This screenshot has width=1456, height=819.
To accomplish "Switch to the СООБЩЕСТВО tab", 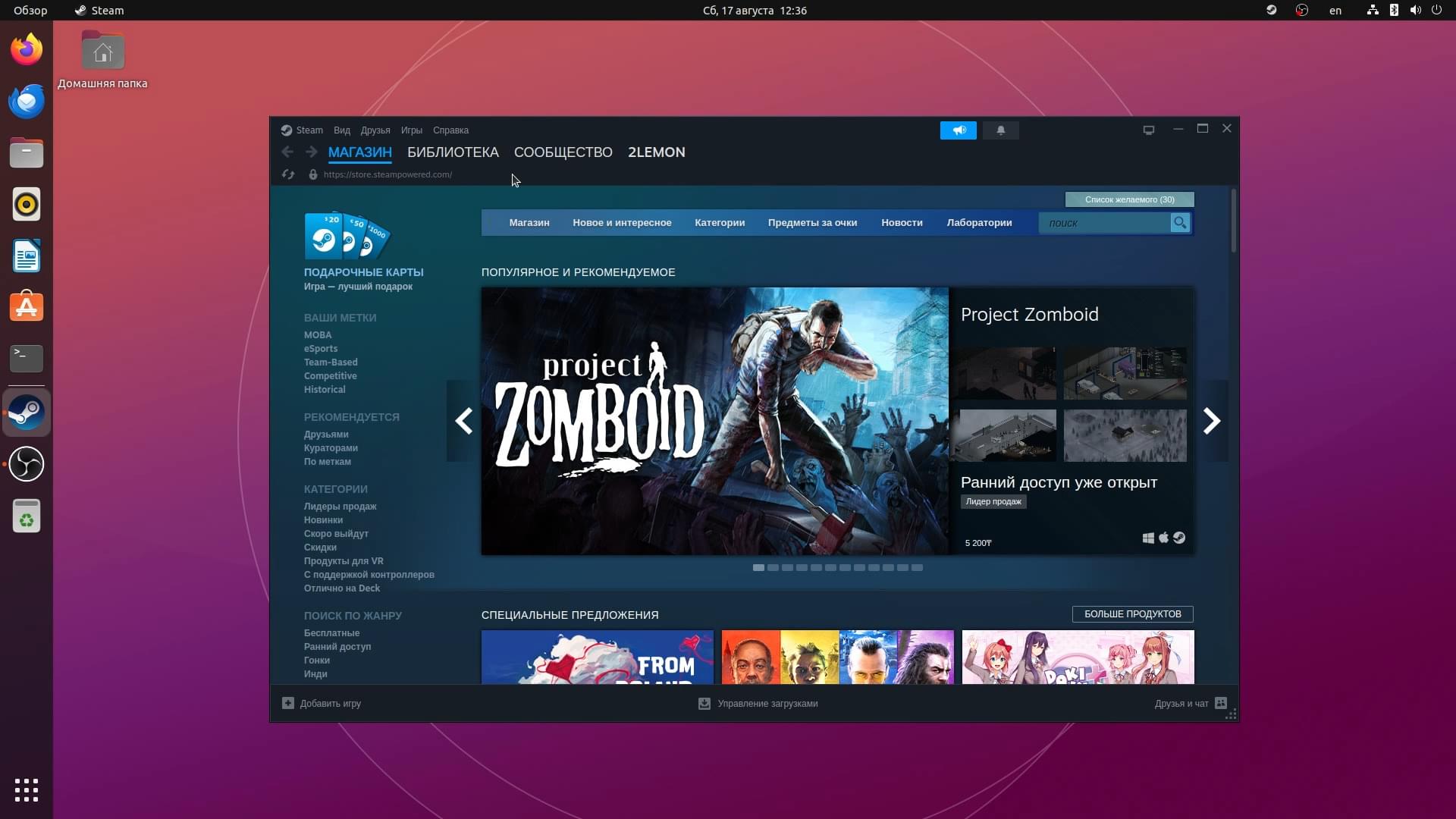I will click(x=563, y=152).
